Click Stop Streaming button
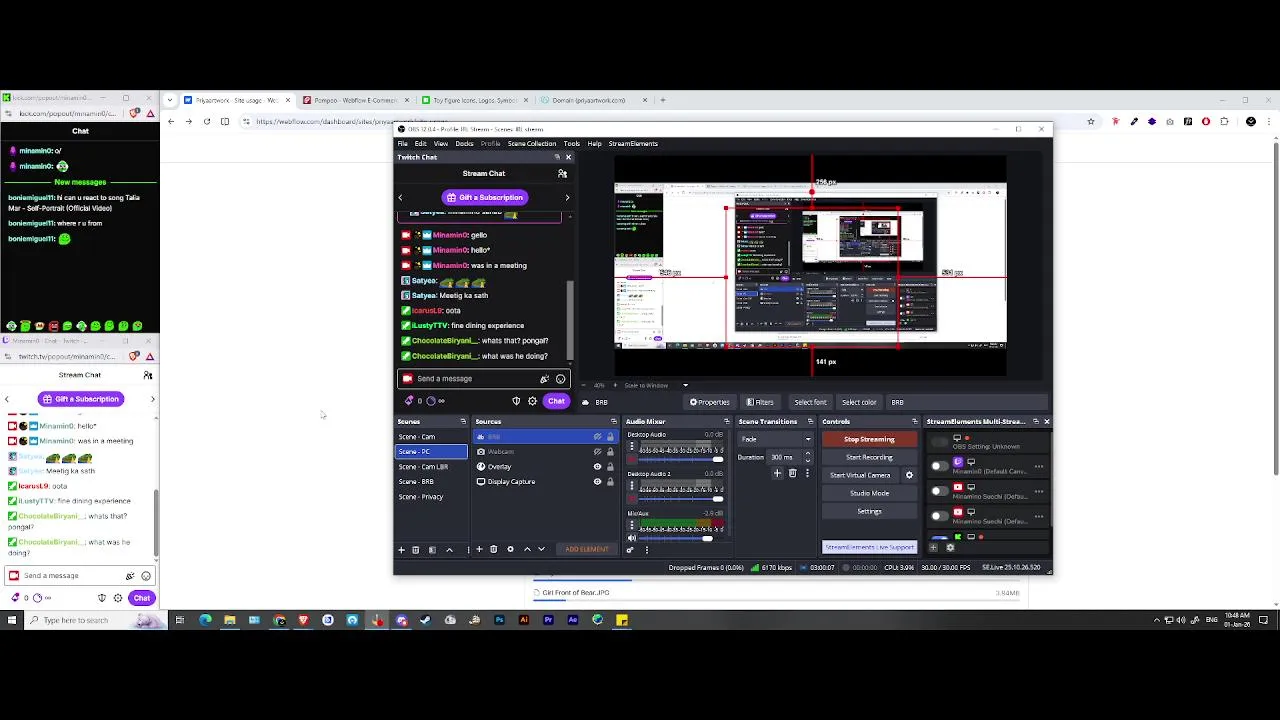The height and width of the screenshot is (720, 1280). (869, 439)
